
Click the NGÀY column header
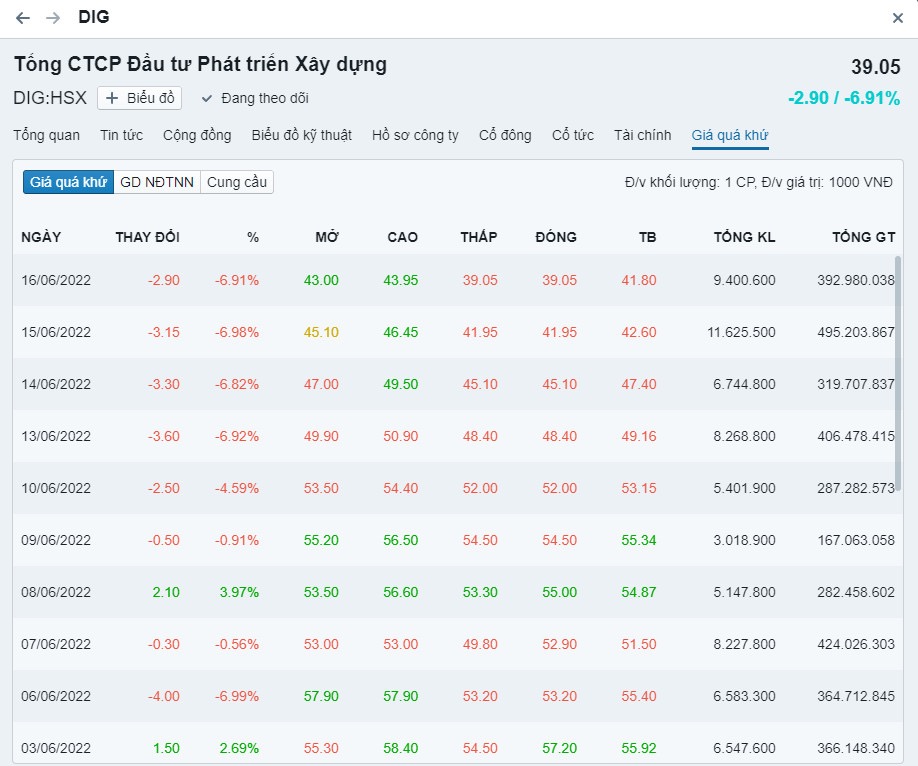tap(41, 237)
